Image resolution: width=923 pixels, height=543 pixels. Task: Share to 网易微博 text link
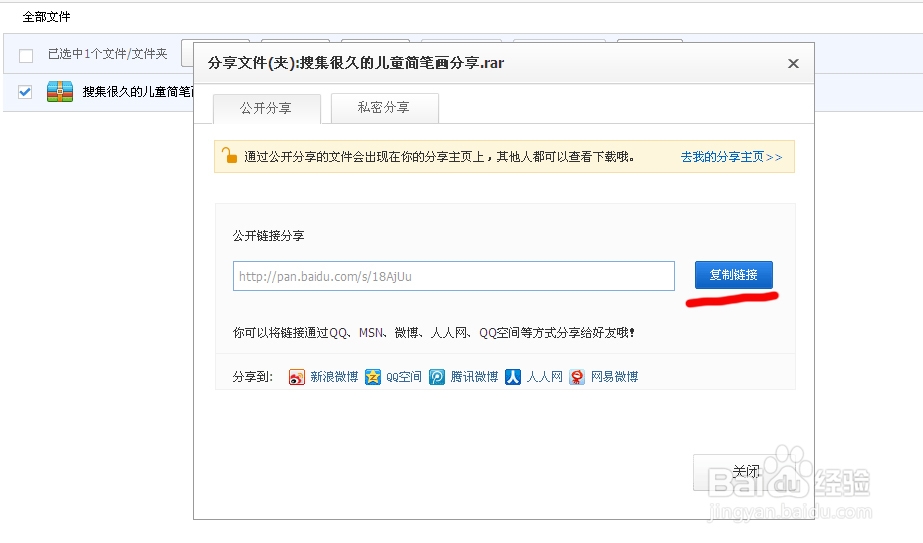[614, 377]
